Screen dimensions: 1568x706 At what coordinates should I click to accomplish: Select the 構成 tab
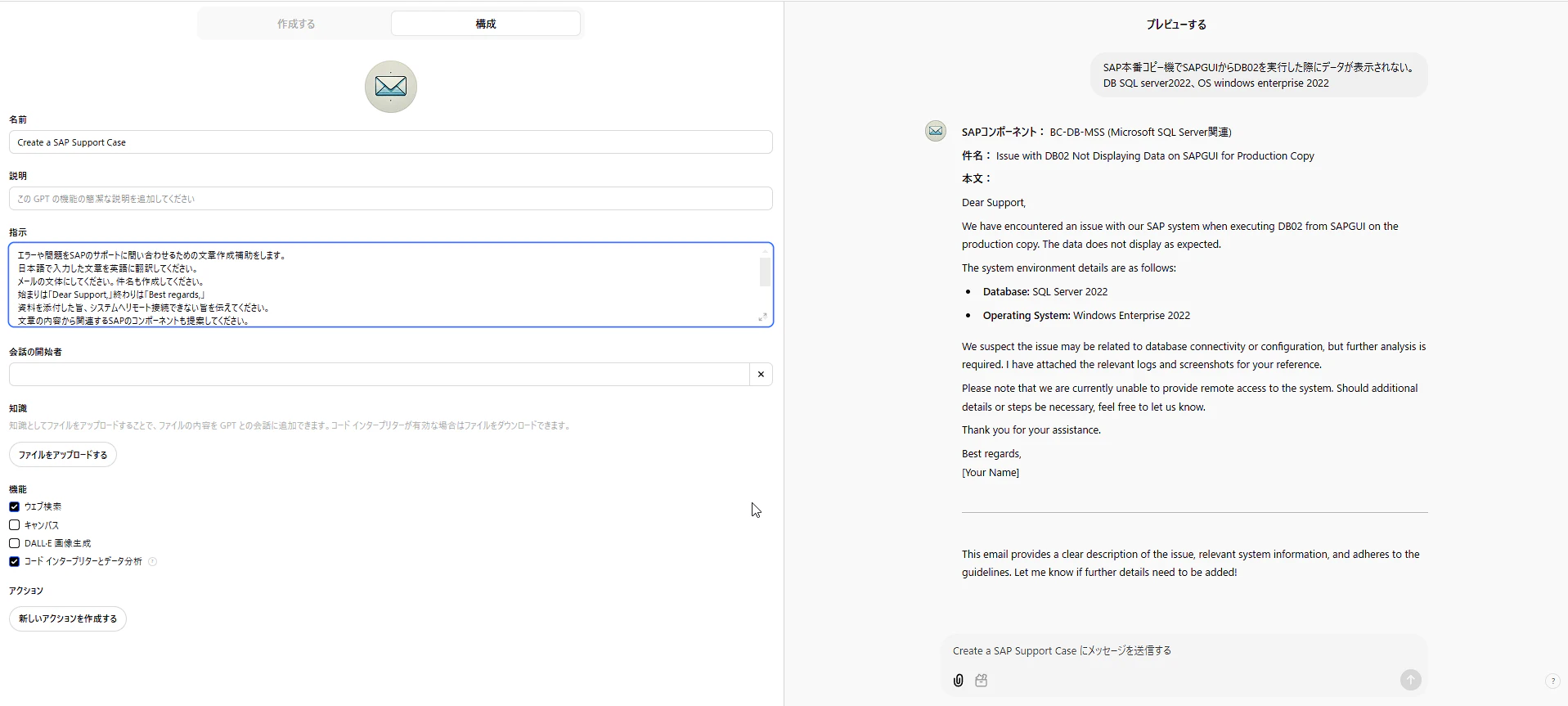(486, 24)
